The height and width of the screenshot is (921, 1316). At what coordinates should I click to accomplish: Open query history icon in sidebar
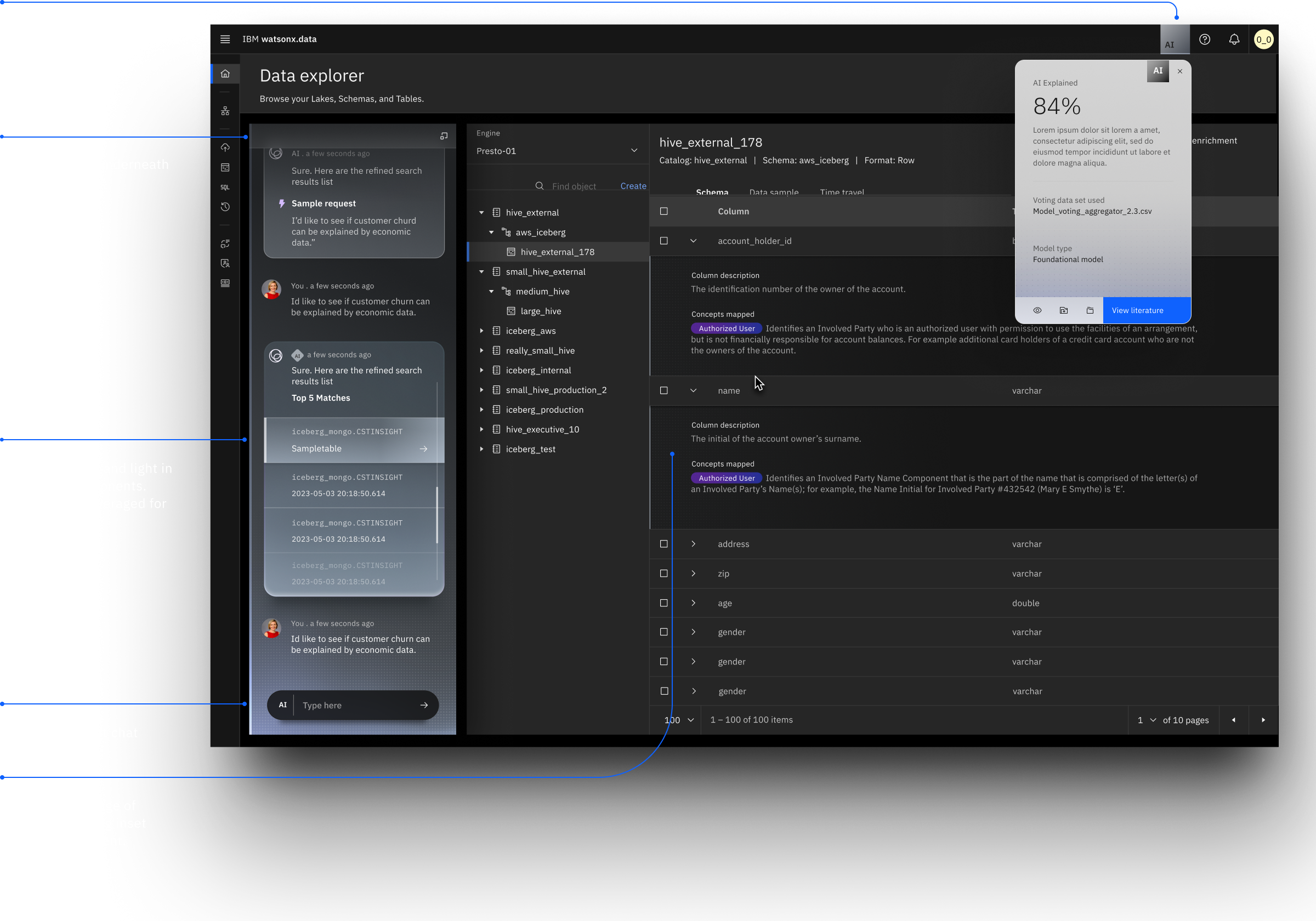(x=225, y=207)
